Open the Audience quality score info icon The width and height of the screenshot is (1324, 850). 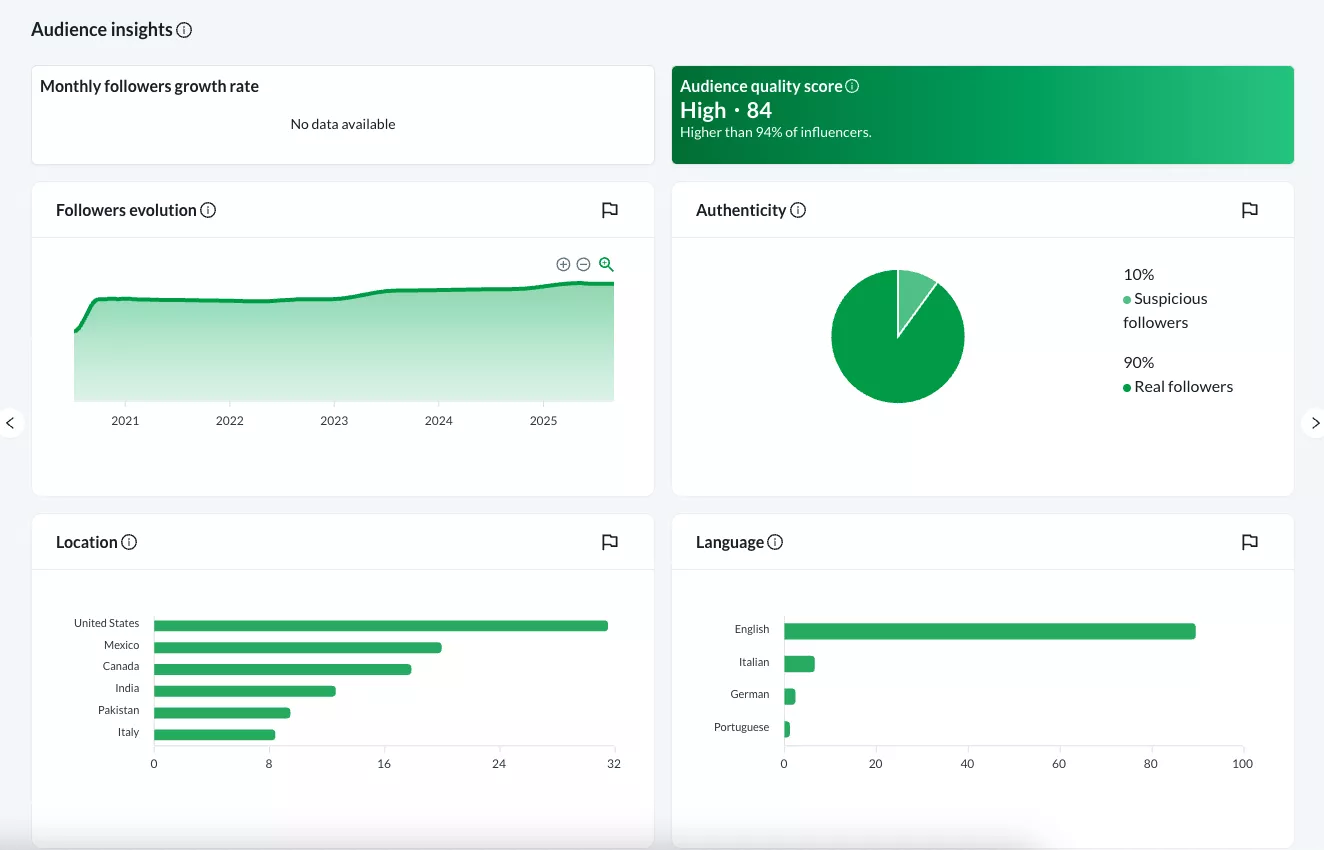[x=852, y=86]
